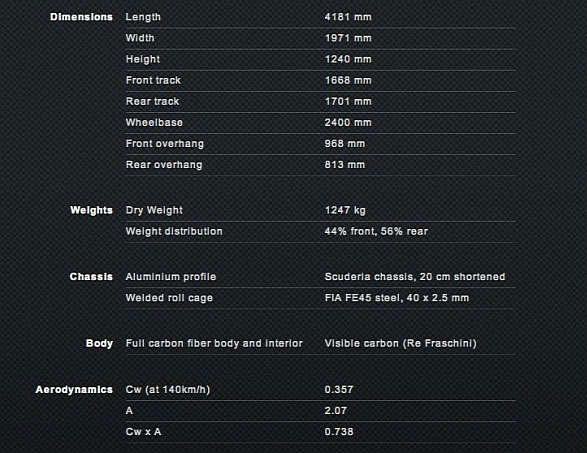Click the Front overhang 968 mm value
This screenshot has height=453, width=587.
[x=344, y=143]
